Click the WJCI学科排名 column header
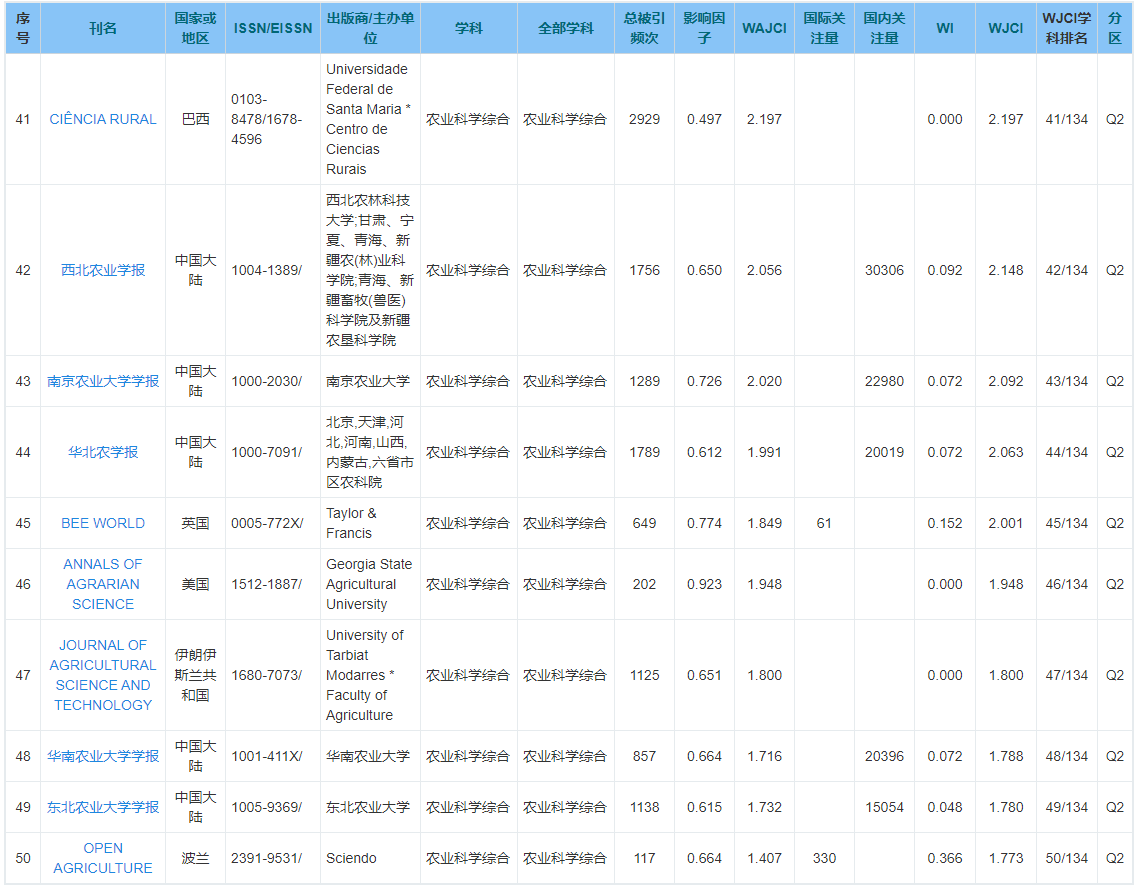 point(1066,28)
